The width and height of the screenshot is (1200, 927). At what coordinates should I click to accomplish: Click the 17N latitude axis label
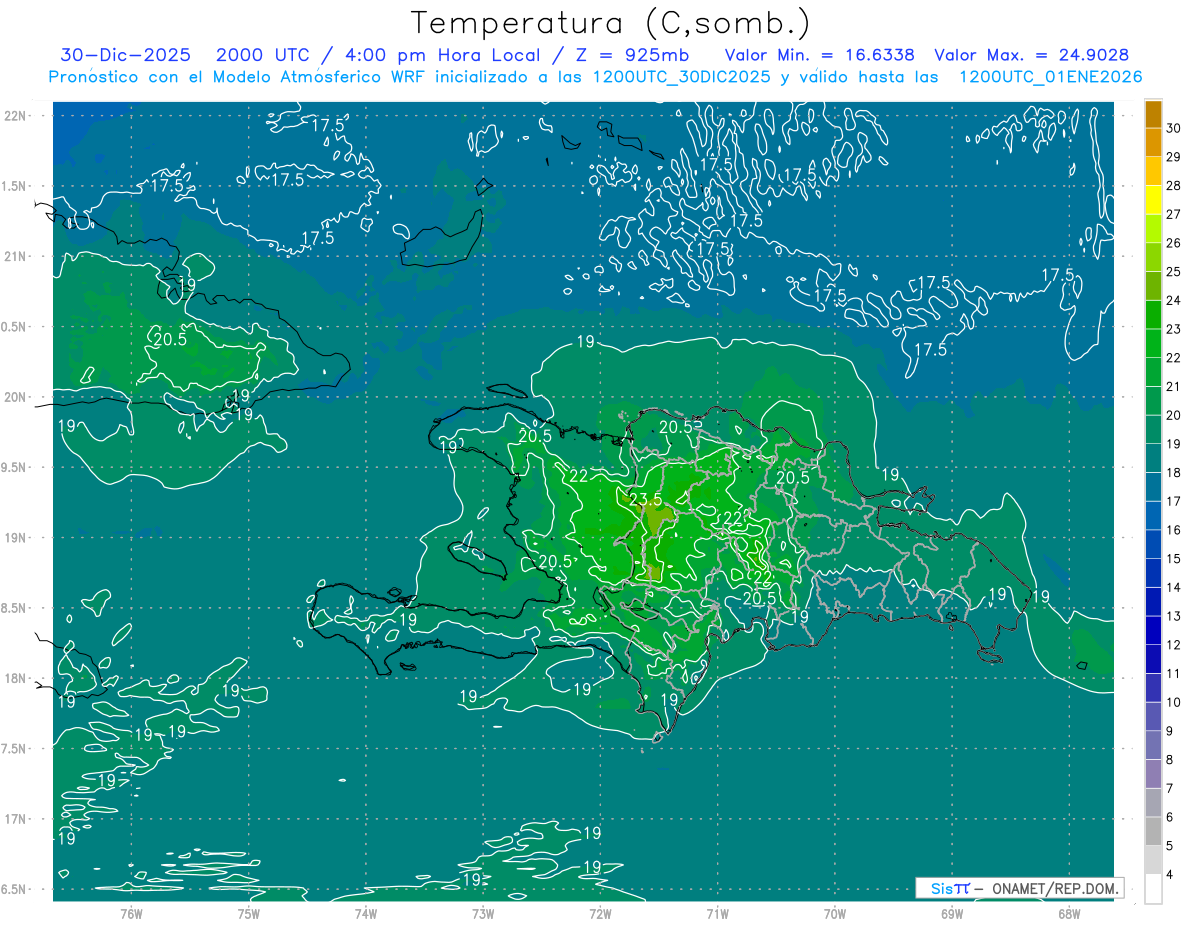click(15, 819)
